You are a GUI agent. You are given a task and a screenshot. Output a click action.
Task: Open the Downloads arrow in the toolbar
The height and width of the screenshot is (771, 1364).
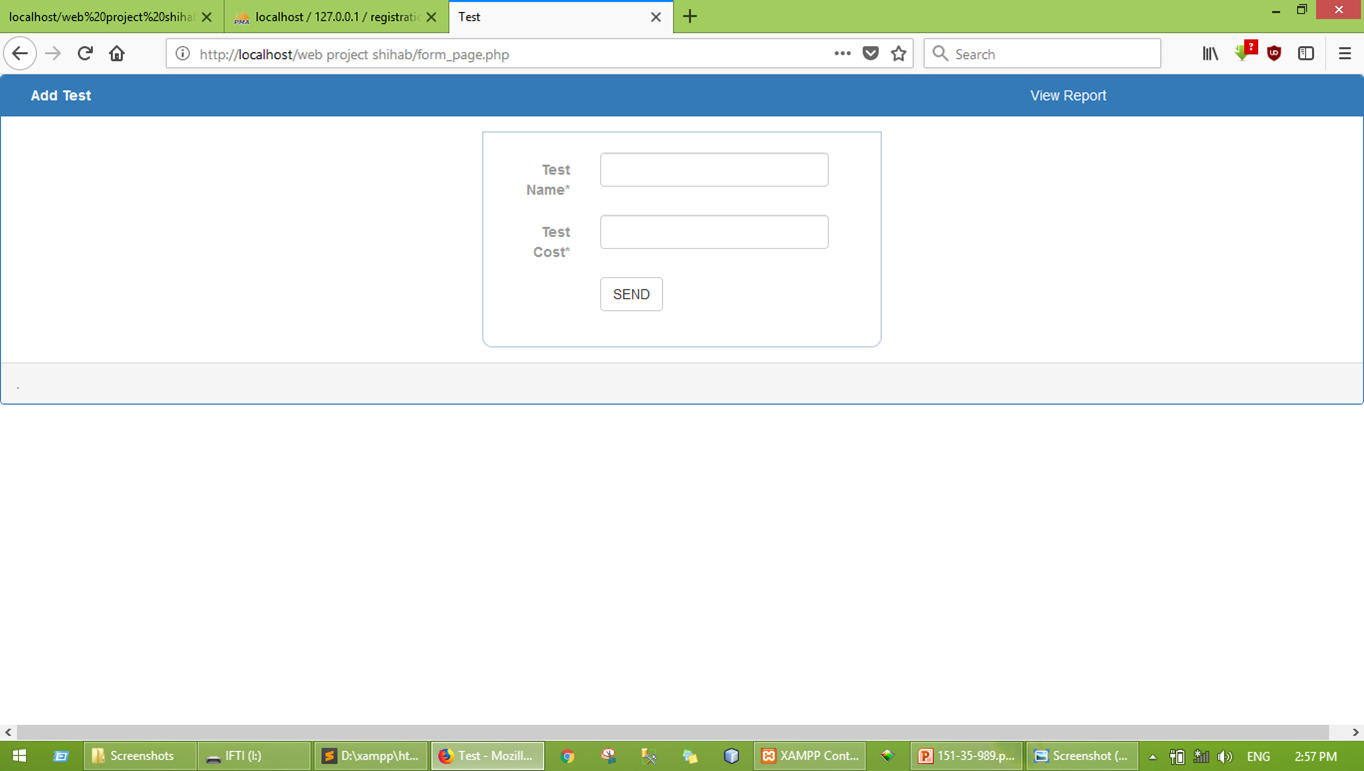coord(1243,53)
